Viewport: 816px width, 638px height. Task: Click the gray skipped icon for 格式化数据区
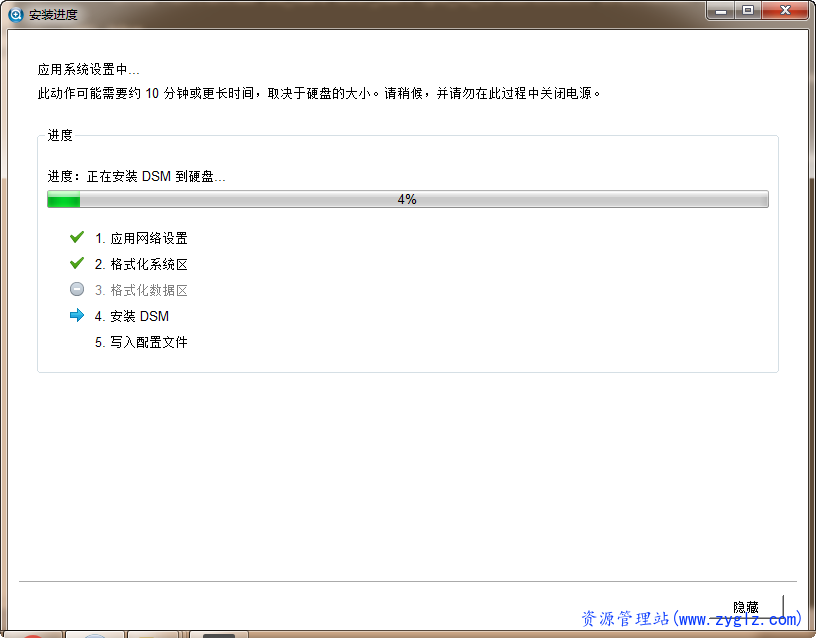coord(77,289)
